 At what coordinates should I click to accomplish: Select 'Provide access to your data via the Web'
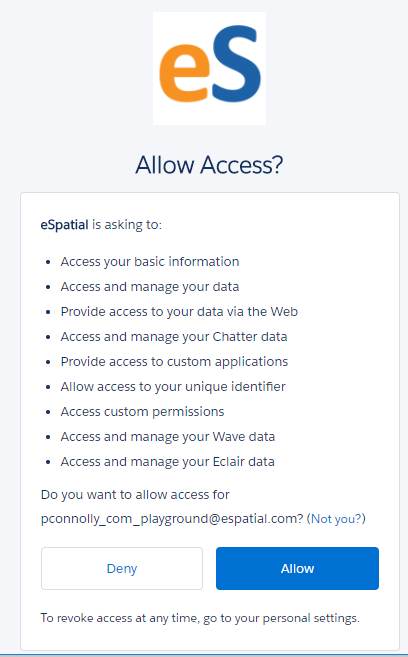click(x=179, y=312)
